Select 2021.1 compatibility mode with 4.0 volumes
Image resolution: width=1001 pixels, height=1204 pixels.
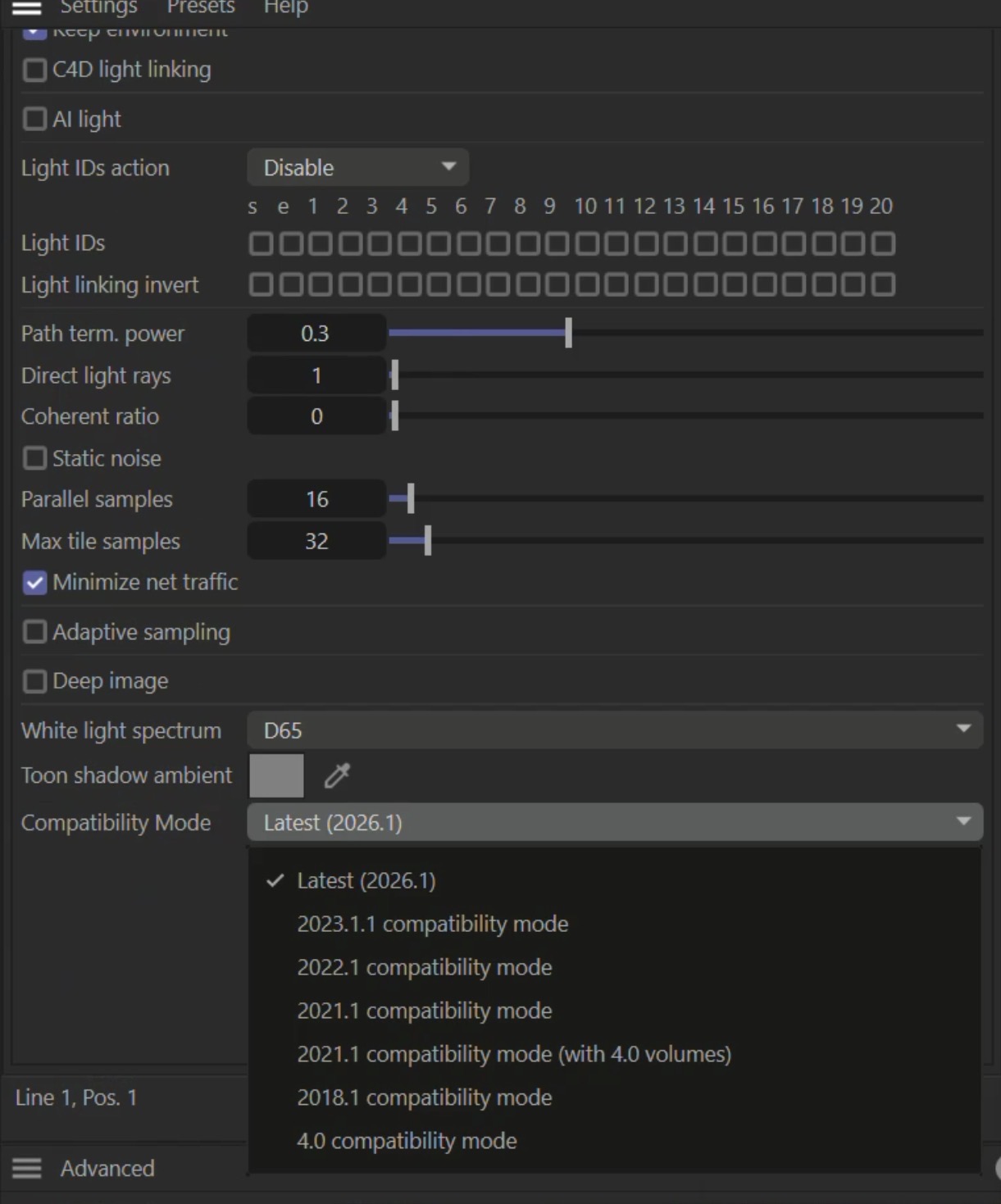pyautogui.click(x=514, y=1054)
